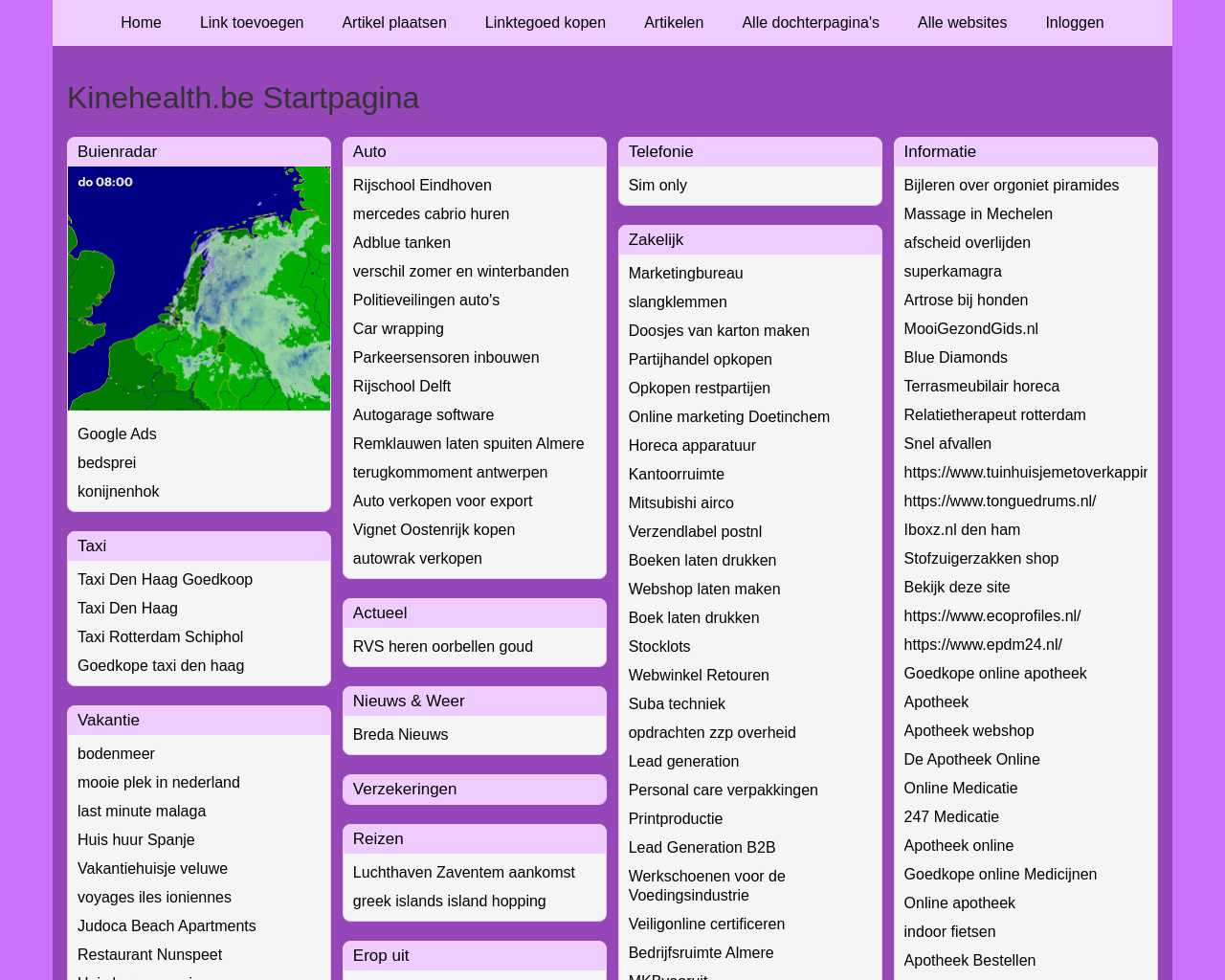Open Werkschoenen voor de Voedingsindustrie link
1225x980 pixels.
[x=707, y=886]
